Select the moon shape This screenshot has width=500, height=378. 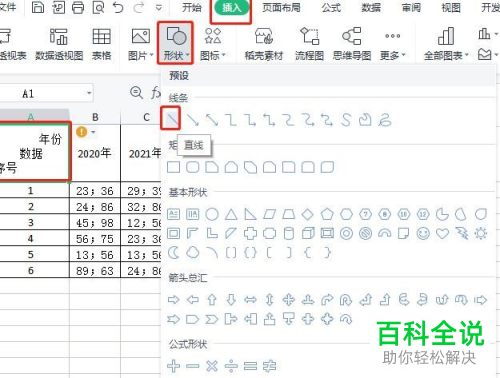pos(173,253)
